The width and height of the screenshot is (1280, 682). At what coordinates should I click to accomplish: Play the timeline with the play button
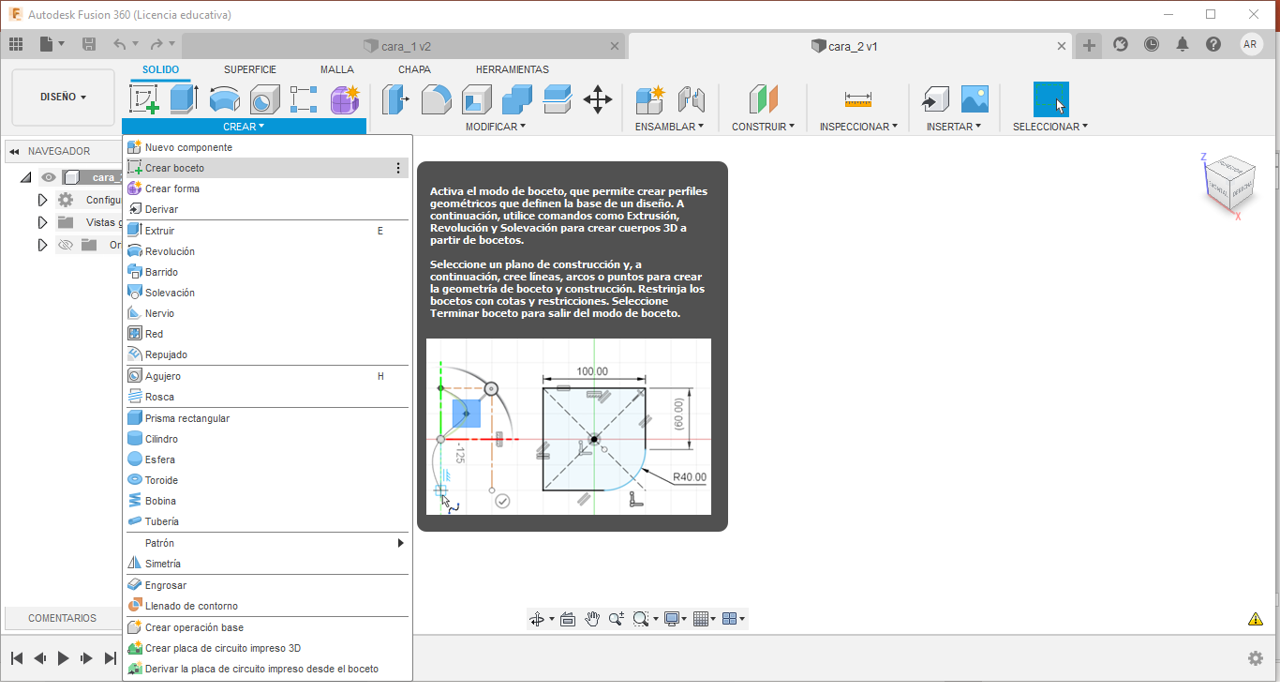63,658
